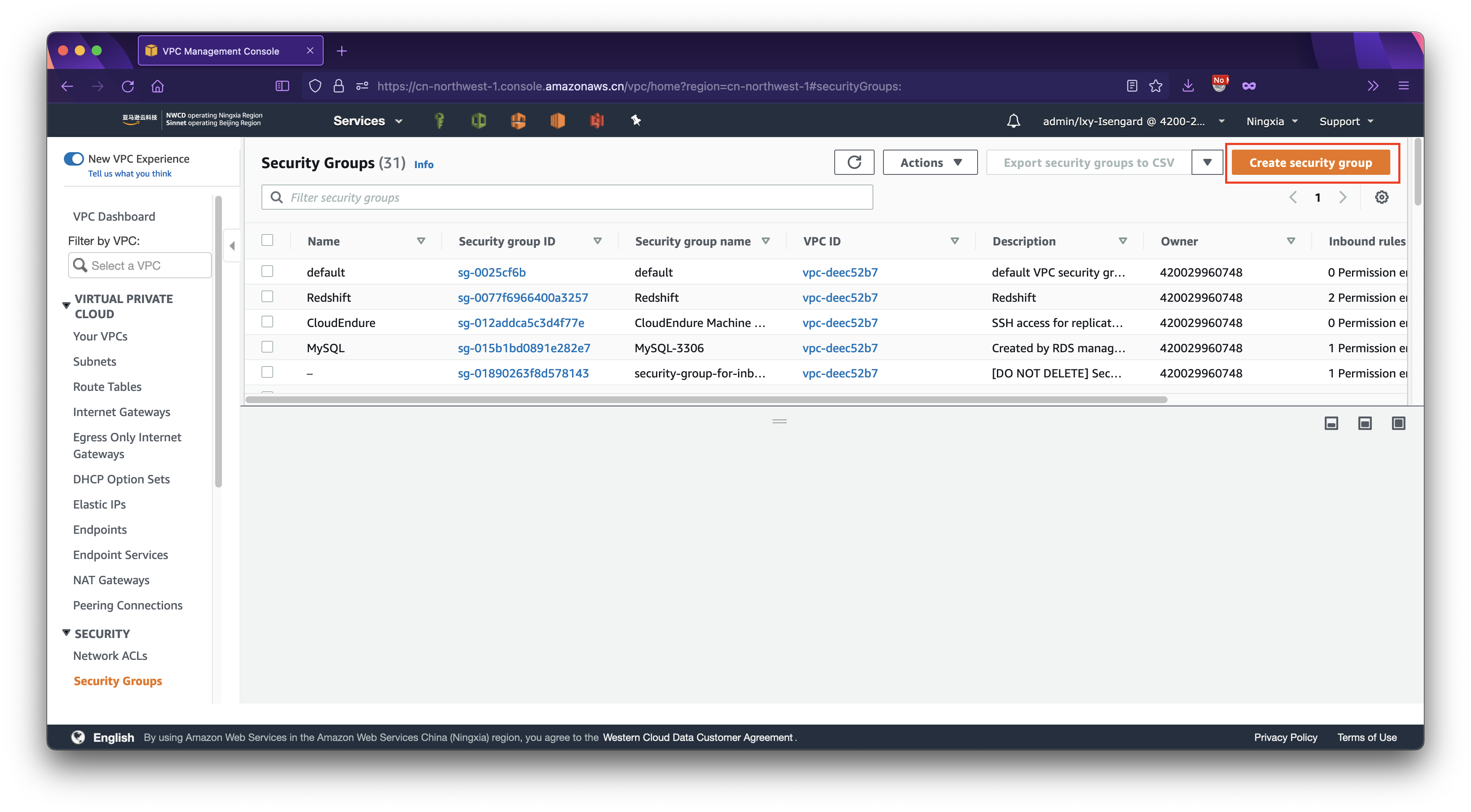This screenshot has width=1471, height=812.
Task: Open the admin account dropdown
Action: (x=1133, y=121)
